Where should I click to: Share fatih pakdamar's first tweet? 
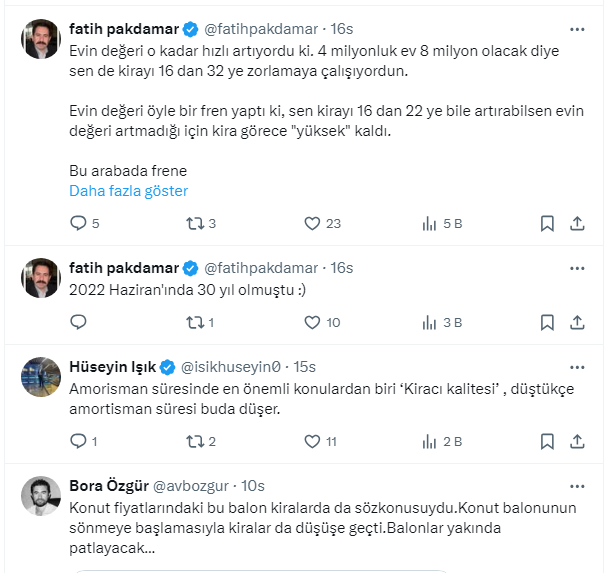(x=577, y=223)
